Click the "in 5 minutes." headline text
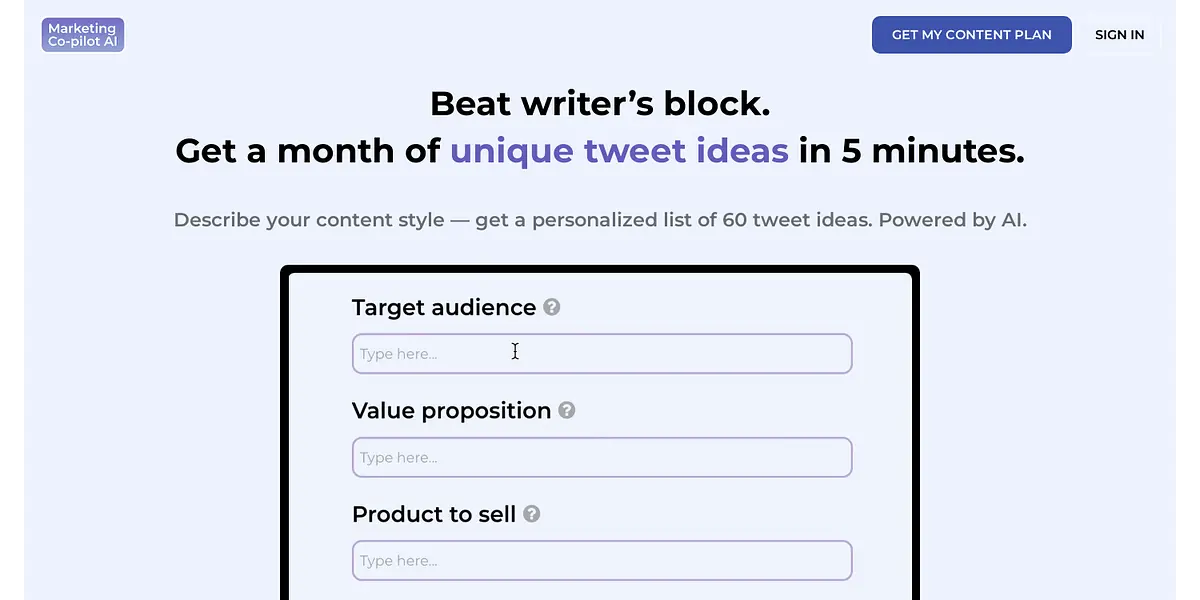Screen dimensions: 1200x600 [x=911, y=151]
